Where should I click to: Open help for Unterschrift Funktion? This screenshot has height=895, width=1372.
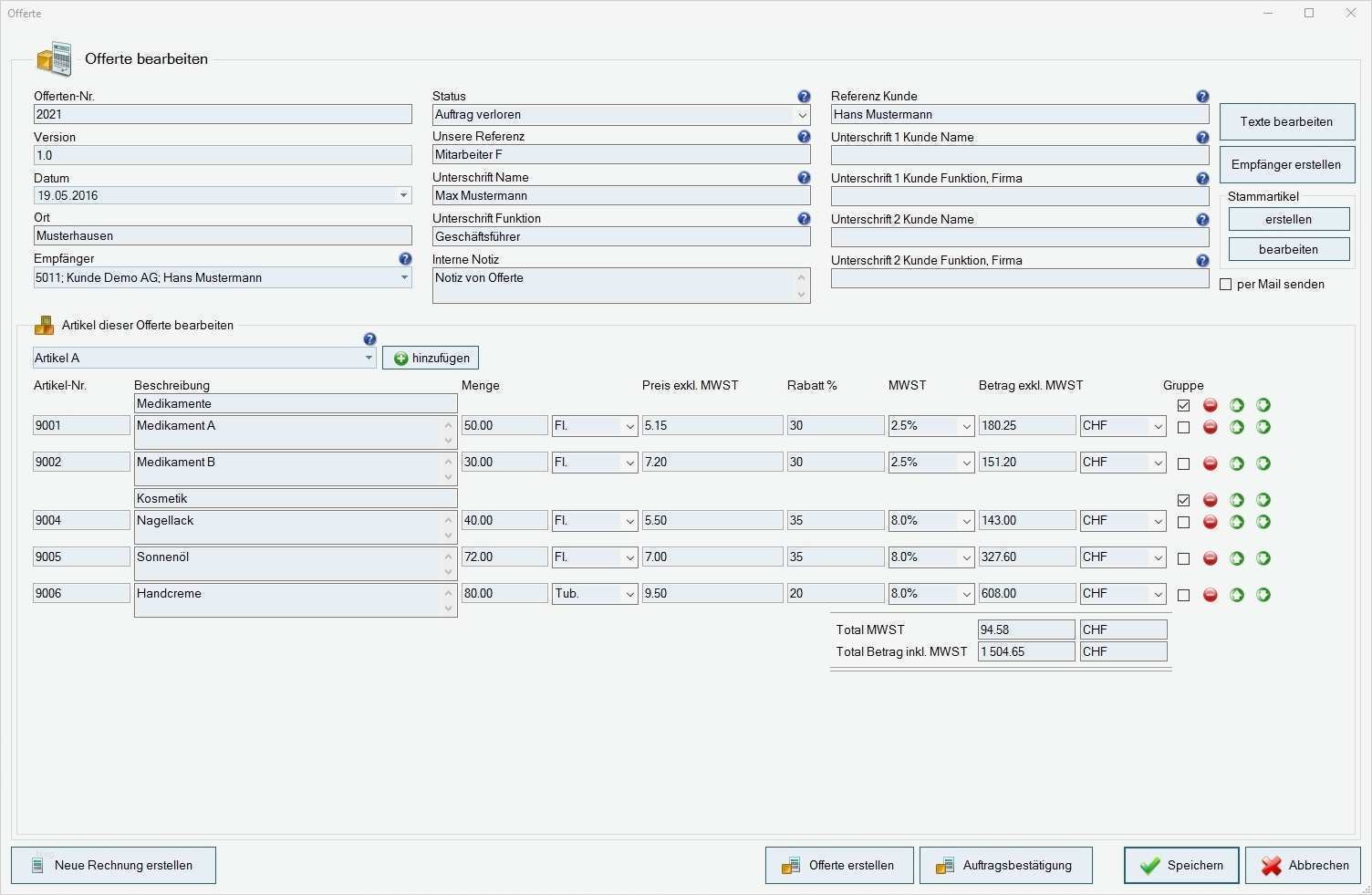click(x=804, y=219)
